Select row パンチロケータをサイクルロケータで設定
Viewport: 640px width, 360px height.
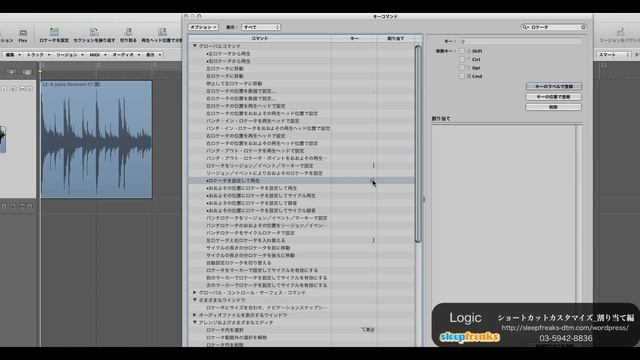[x=301, y=233]
